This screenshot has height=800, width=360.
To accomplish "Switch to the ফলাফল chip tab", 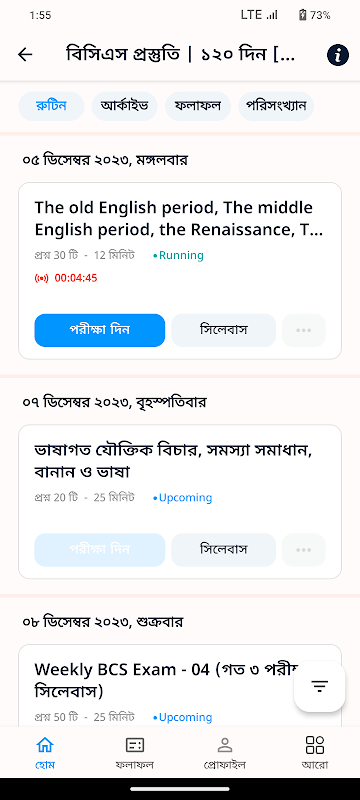I will click(198, 107).
